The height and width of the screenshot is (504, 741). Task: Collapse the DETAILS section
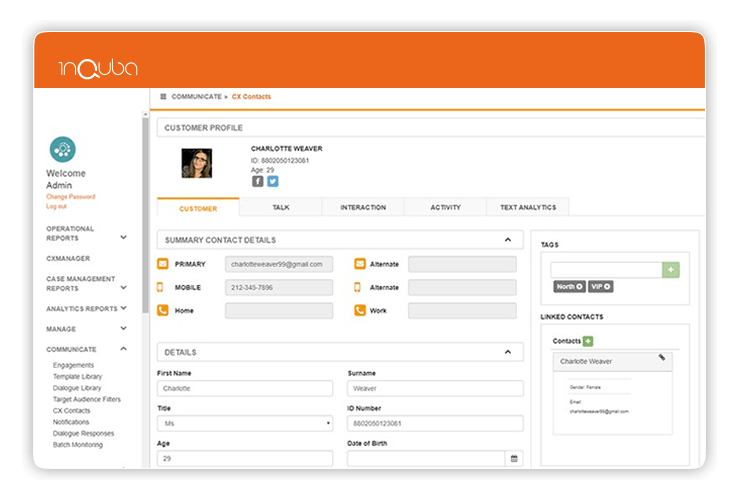508,352
